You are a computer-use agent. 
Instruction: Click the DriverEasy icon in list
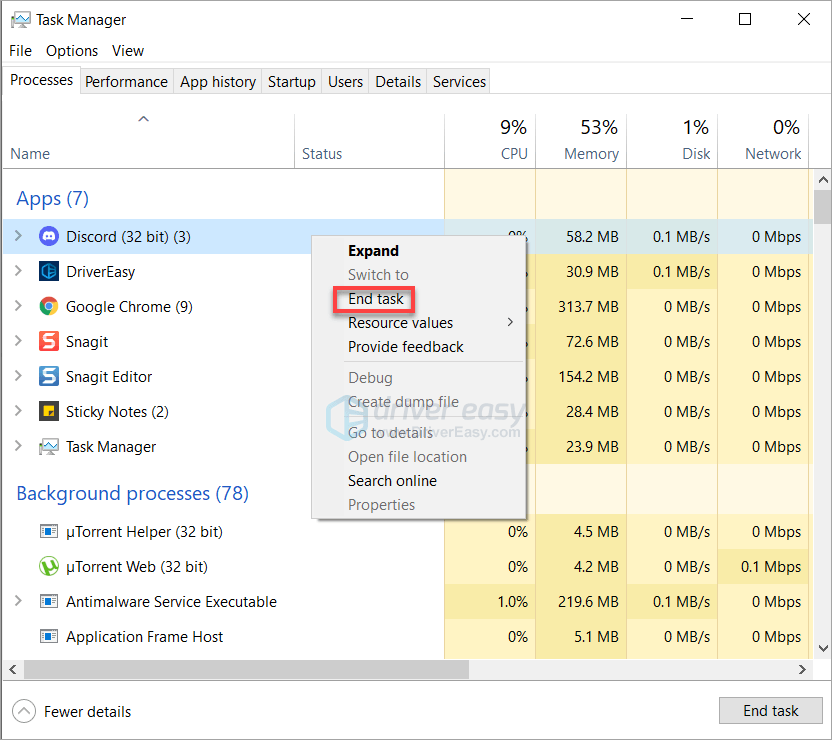coord(49,272)
